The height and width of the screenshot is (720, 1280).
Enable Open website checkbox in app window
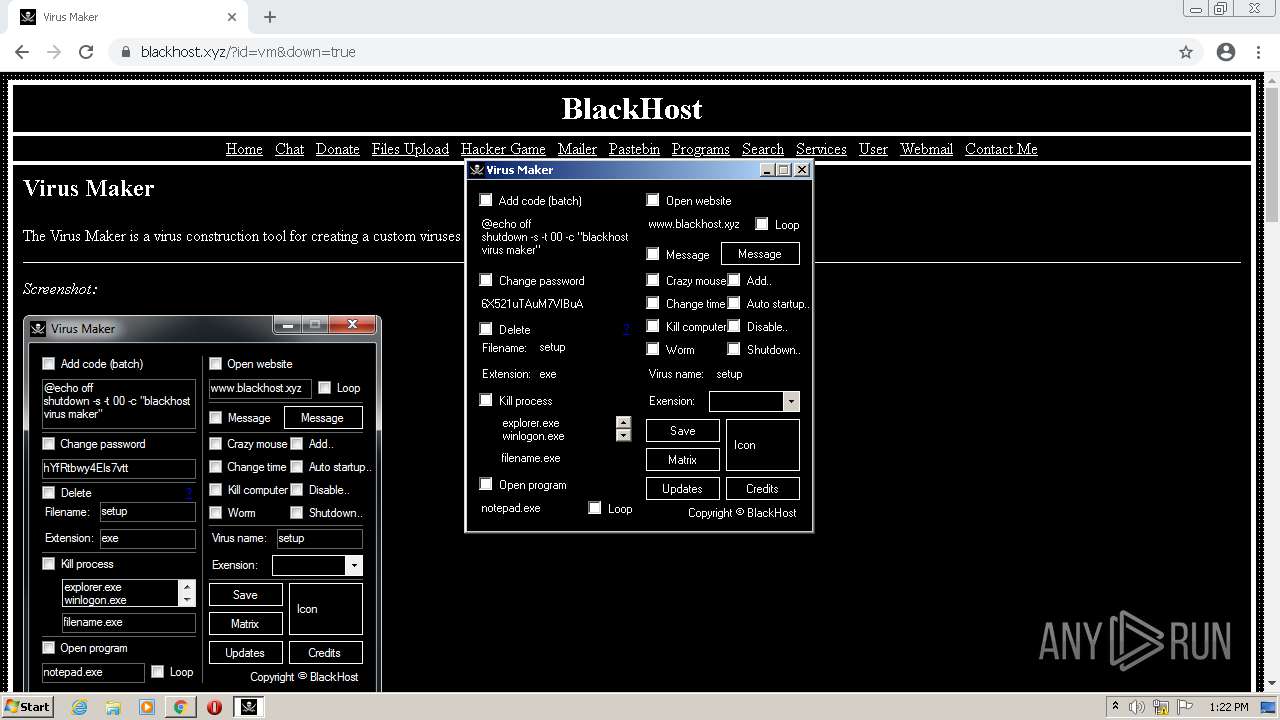click(653, 200)
